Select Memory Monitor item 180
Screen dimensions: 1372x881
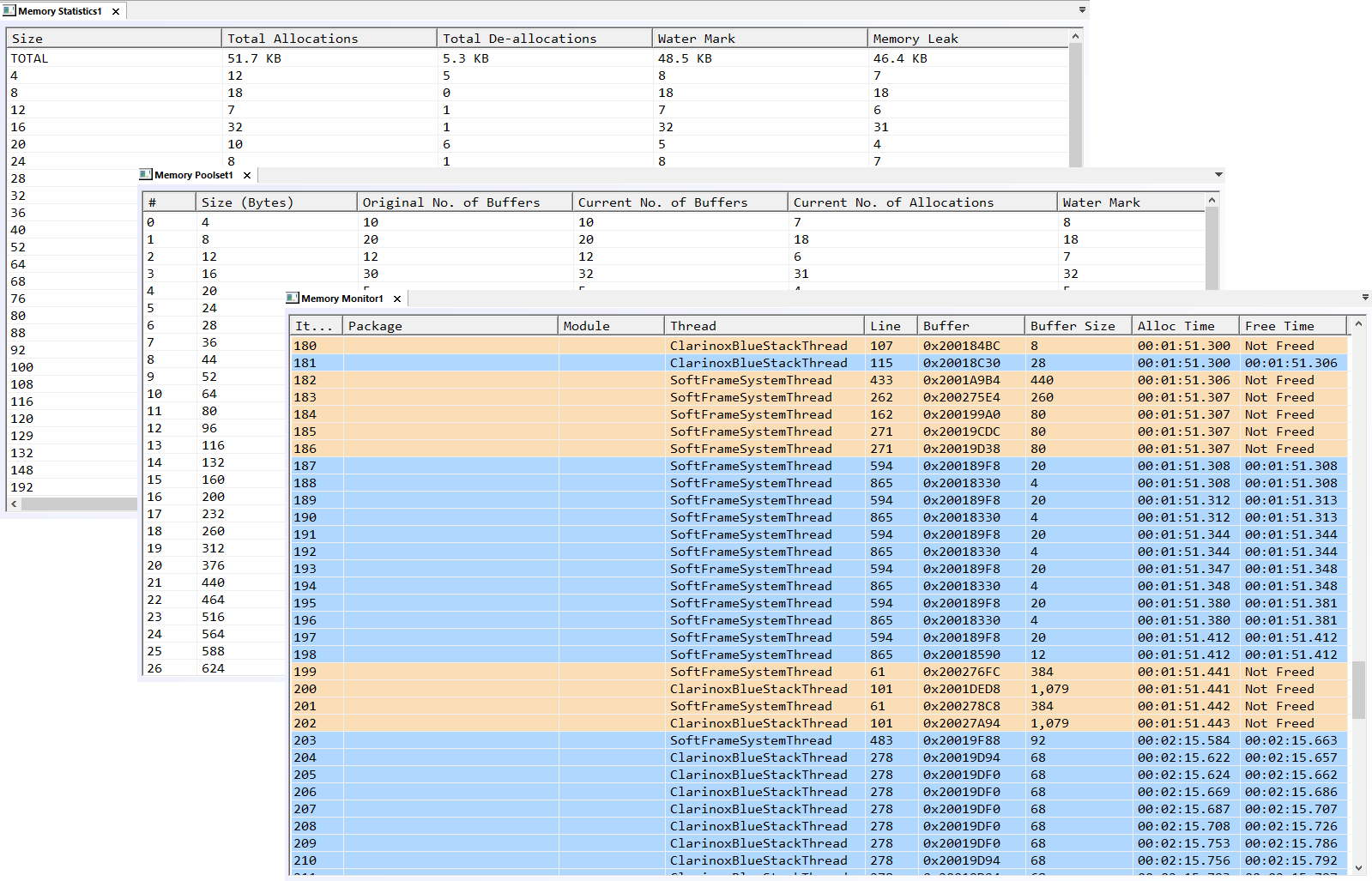click(819, 346)
